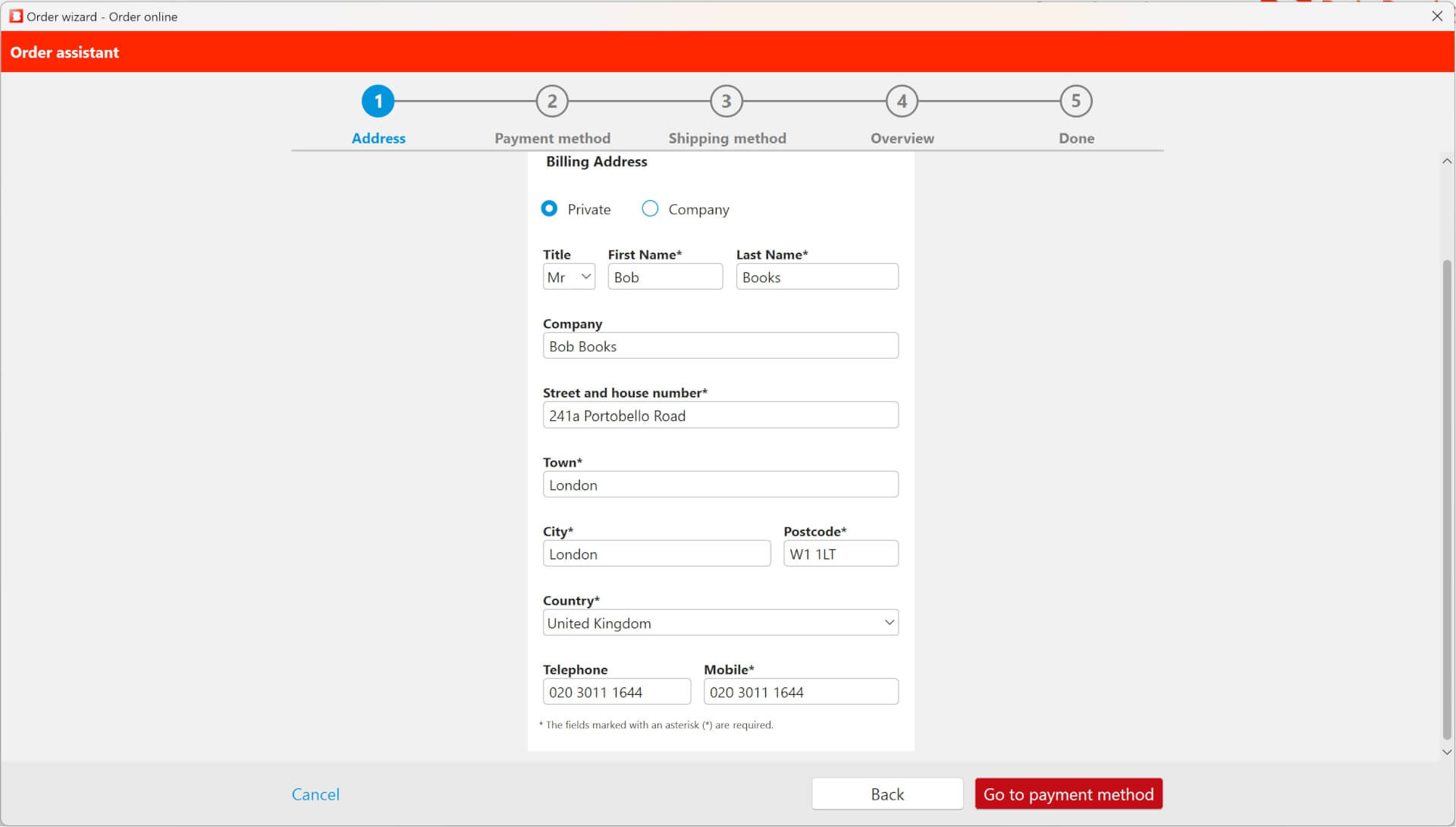This screenshot has width=1456, height=827.
Task: Click the Order wizard app icon in title bar
Action: tap(16, 16)
